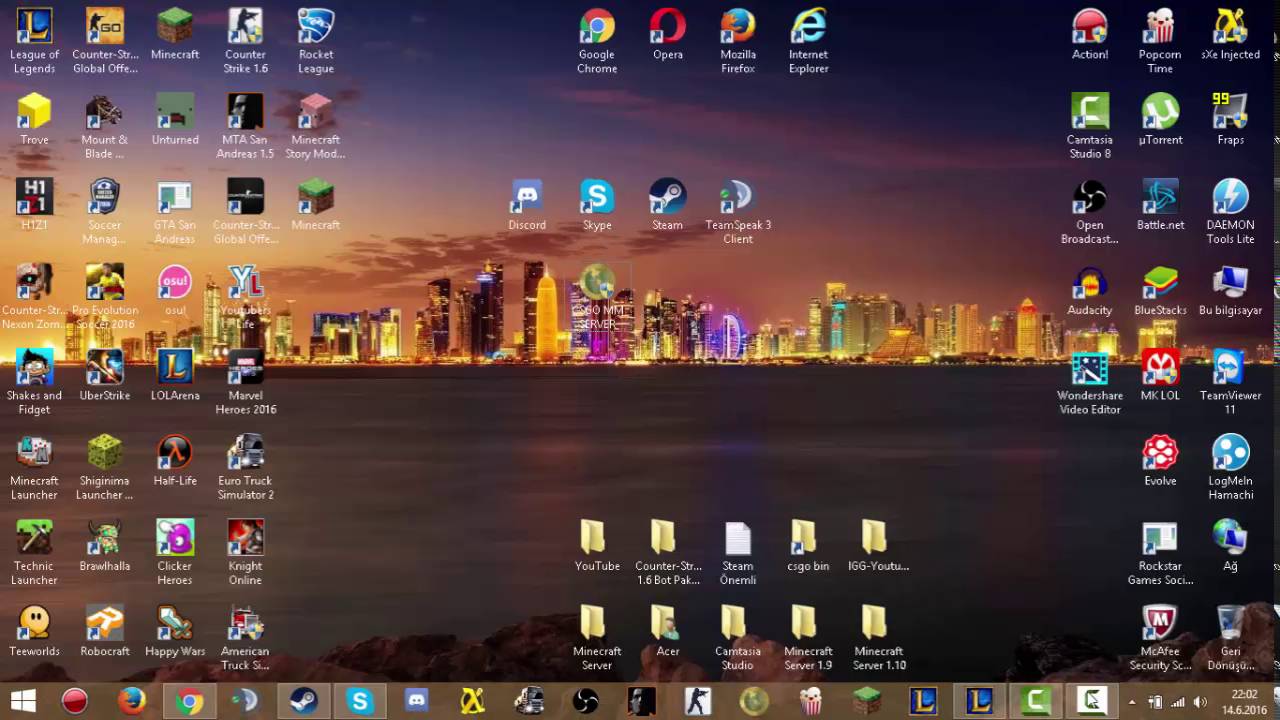Image resolution: width=1280 pixels, height=720 pixels.
Task: Launch Action! desktop shortcut
Action: (x=1090, y=34)
